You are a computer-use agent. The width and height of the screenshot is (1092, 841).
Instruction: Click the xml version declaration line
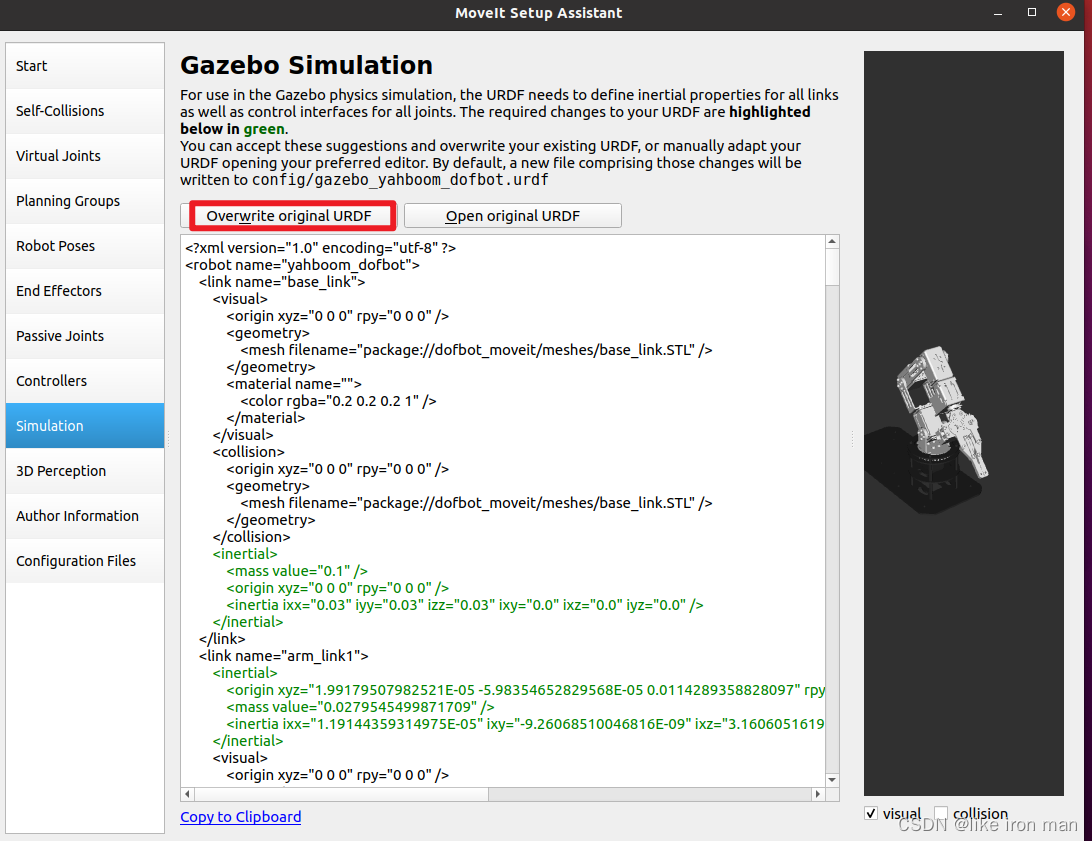320,248
